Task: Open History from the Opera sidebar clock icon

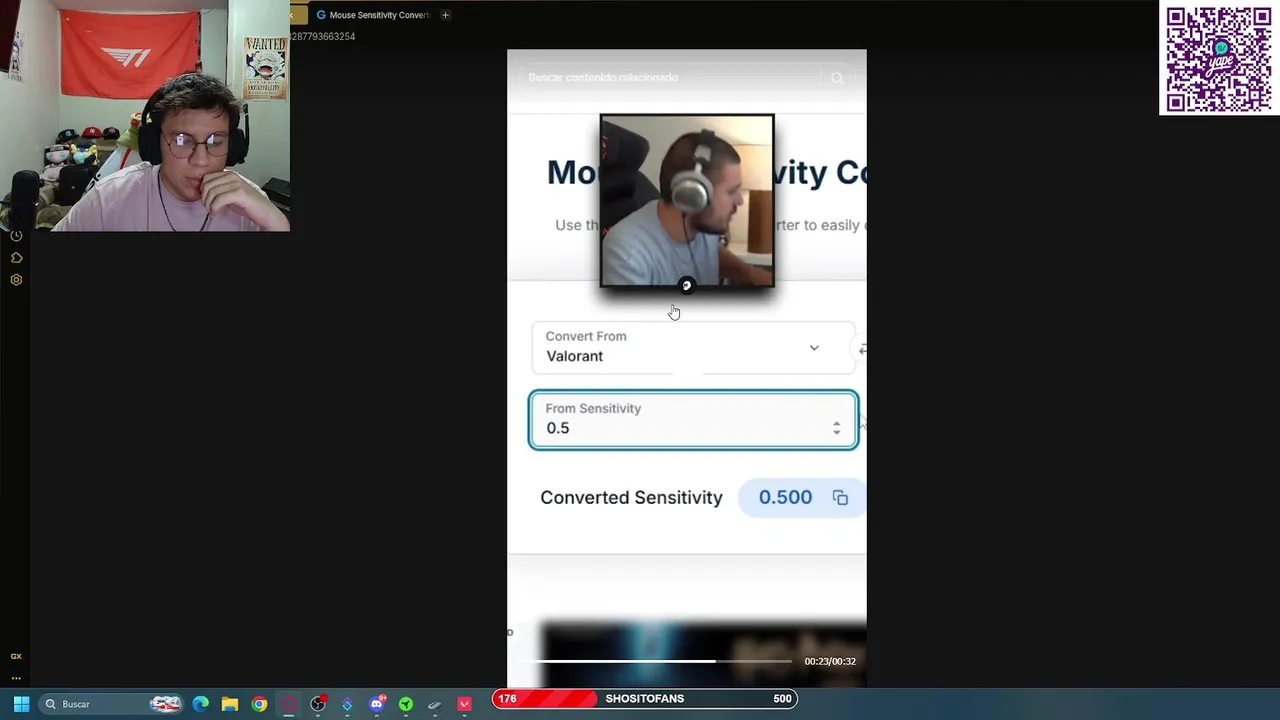Action: click(16, 236)
